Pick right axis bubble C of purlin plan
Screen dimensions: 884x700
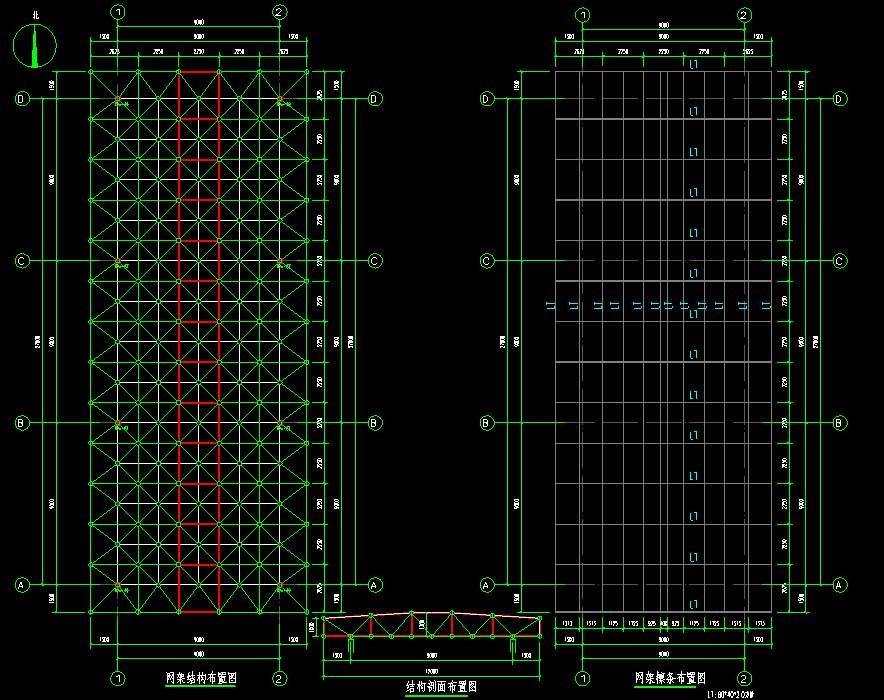(839, 261)
